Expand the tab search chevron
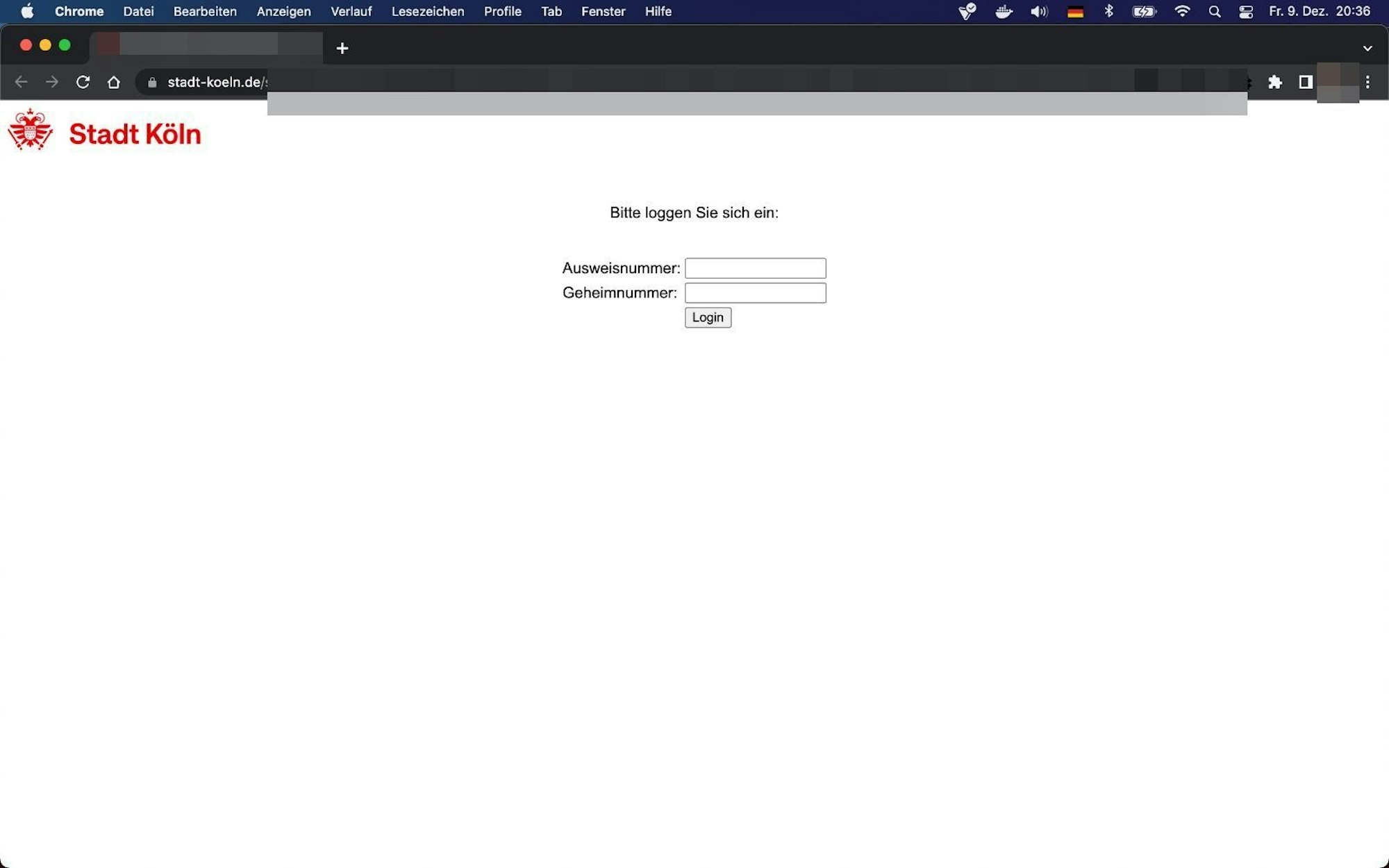Screen dimensions: 1389x868 click(1367, 48)
